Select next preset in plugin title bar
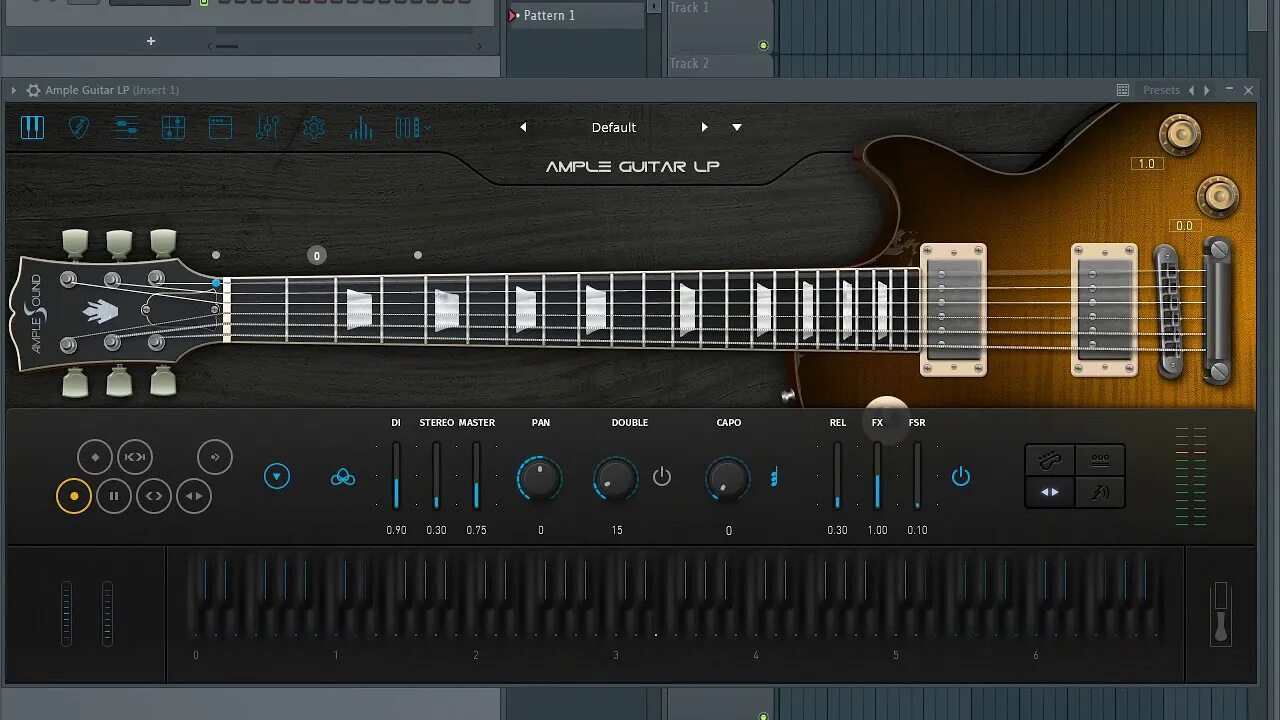Screen dimensions: 1280x720 coord(1206,90)
